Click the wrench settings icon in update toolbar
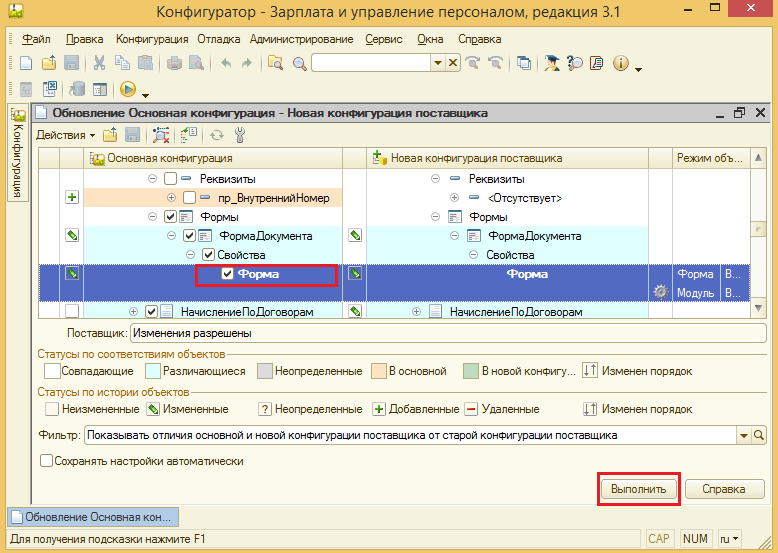 click(x=240, y=135)
